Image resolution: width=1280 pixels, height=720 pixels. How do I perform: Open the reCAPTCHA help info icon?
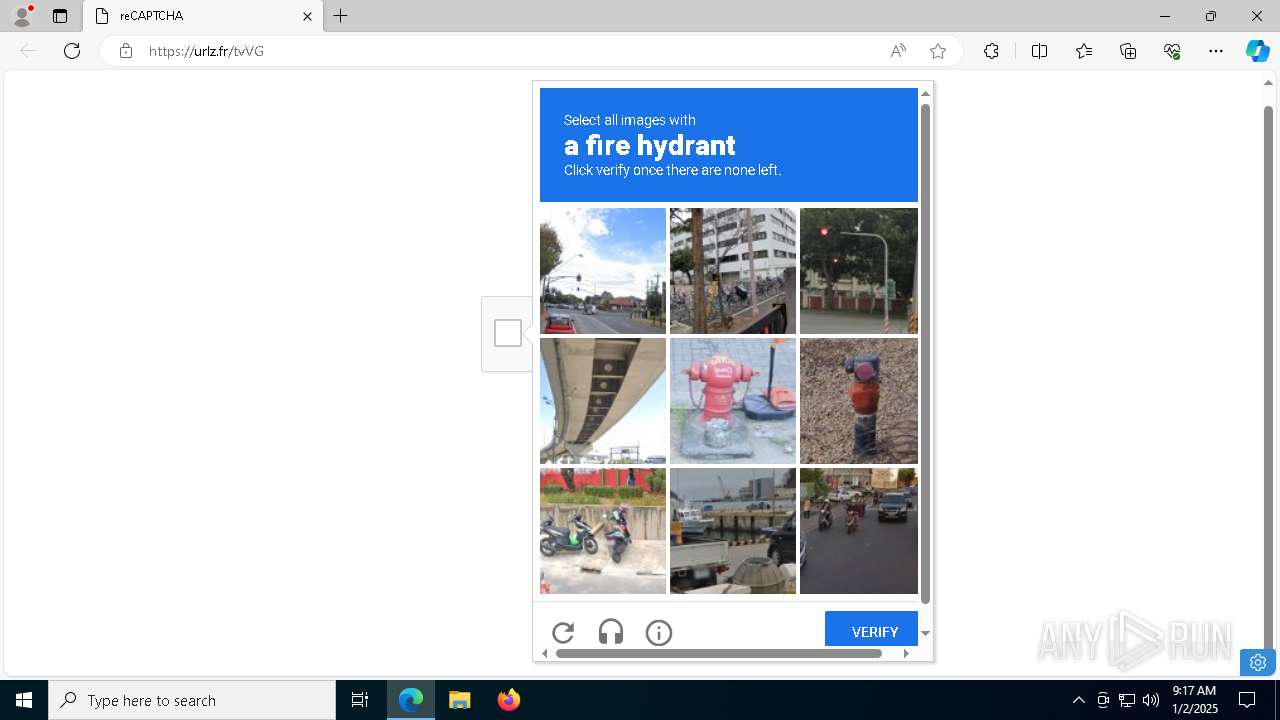(659, 632)
